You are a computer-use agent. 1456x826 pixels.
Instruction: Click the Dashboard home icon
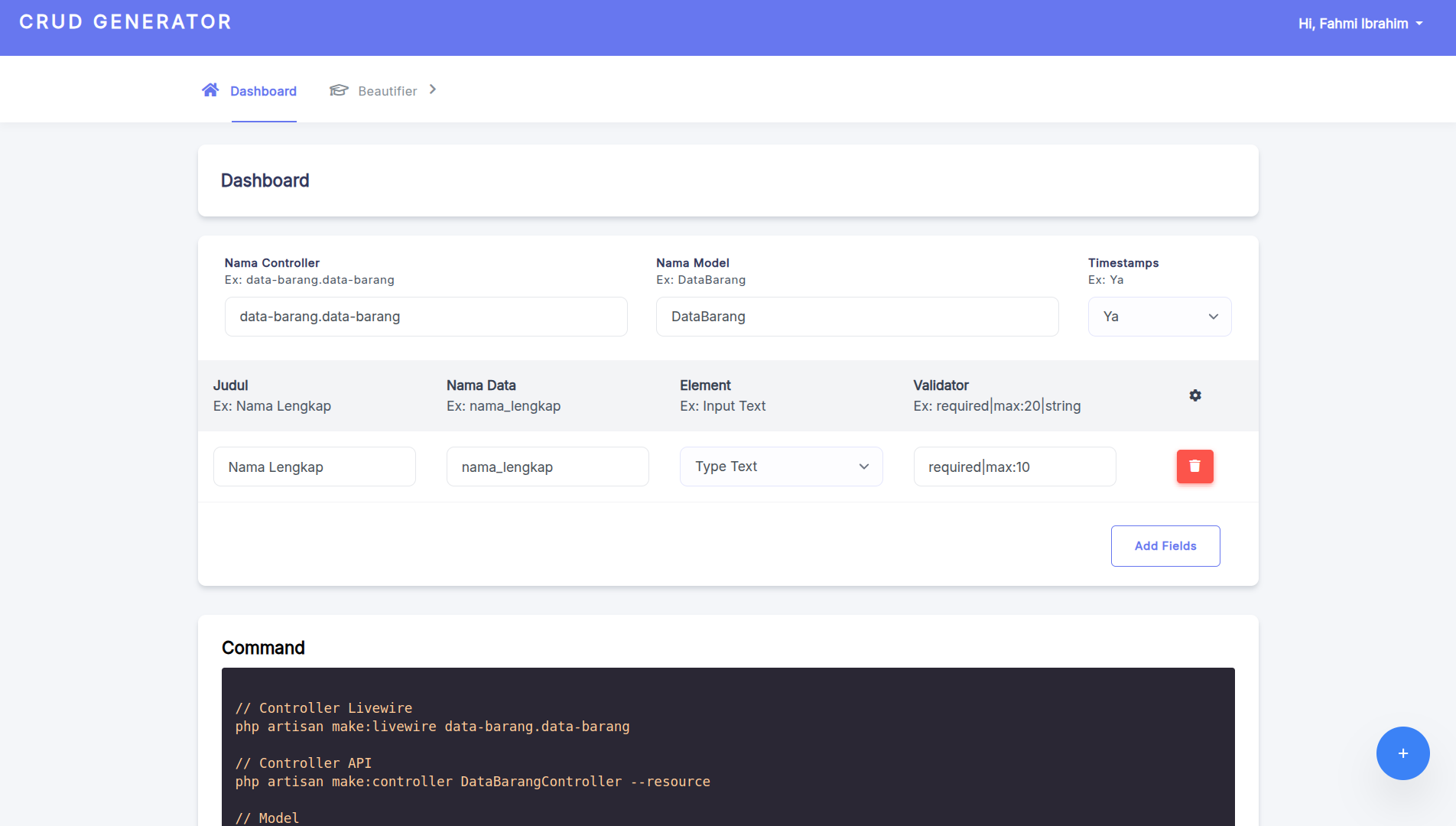pos(210,90)
